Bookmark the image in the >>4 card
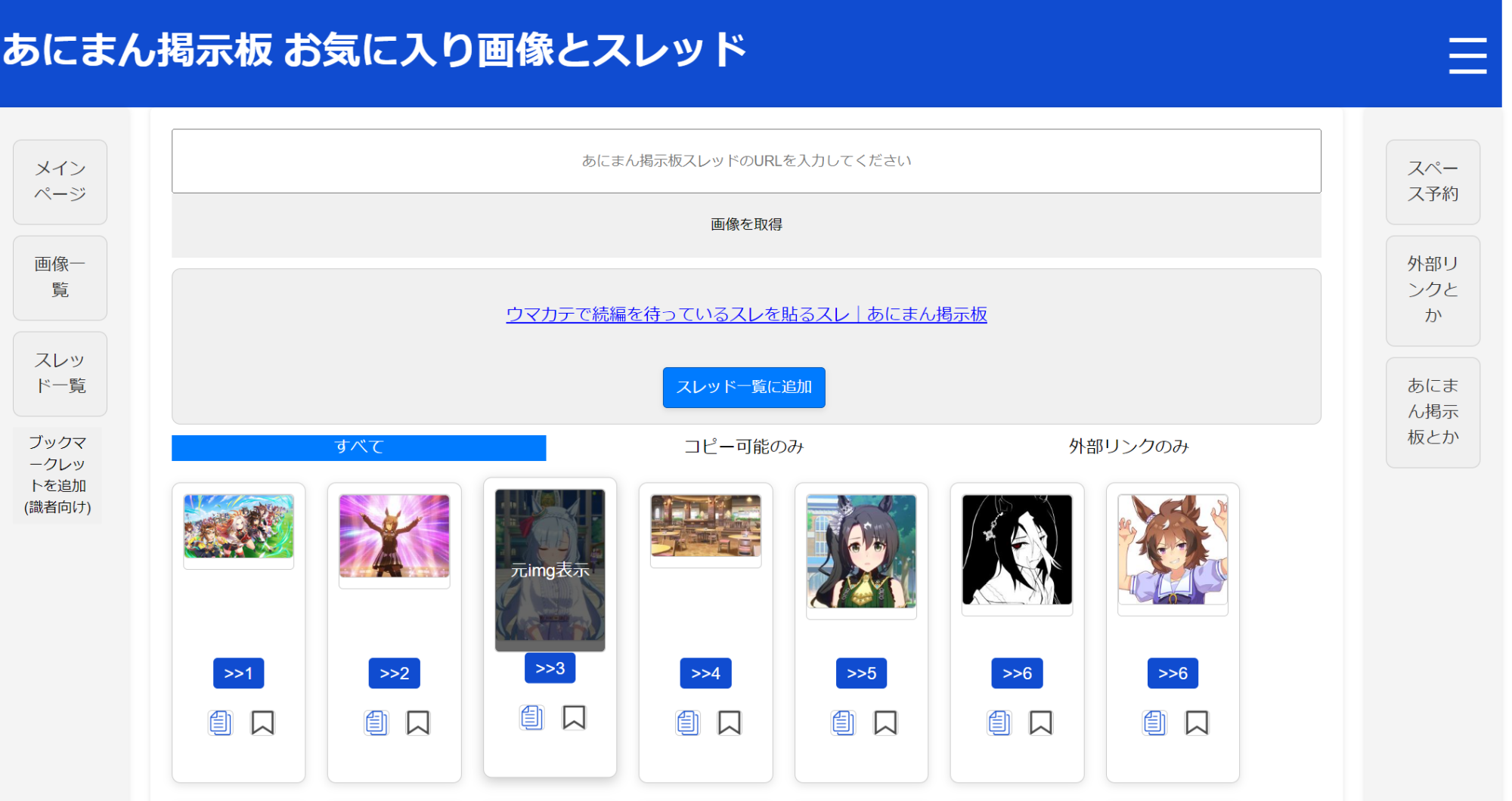1512x801 pixels. click(730, 723)
